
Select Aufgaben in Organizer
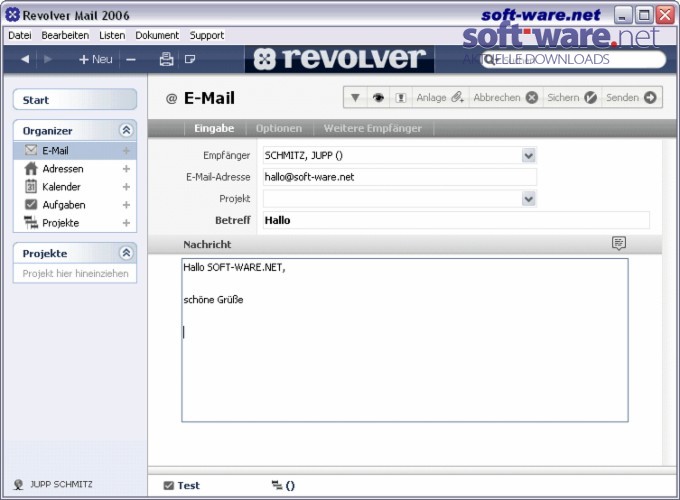tap(75, 205)
